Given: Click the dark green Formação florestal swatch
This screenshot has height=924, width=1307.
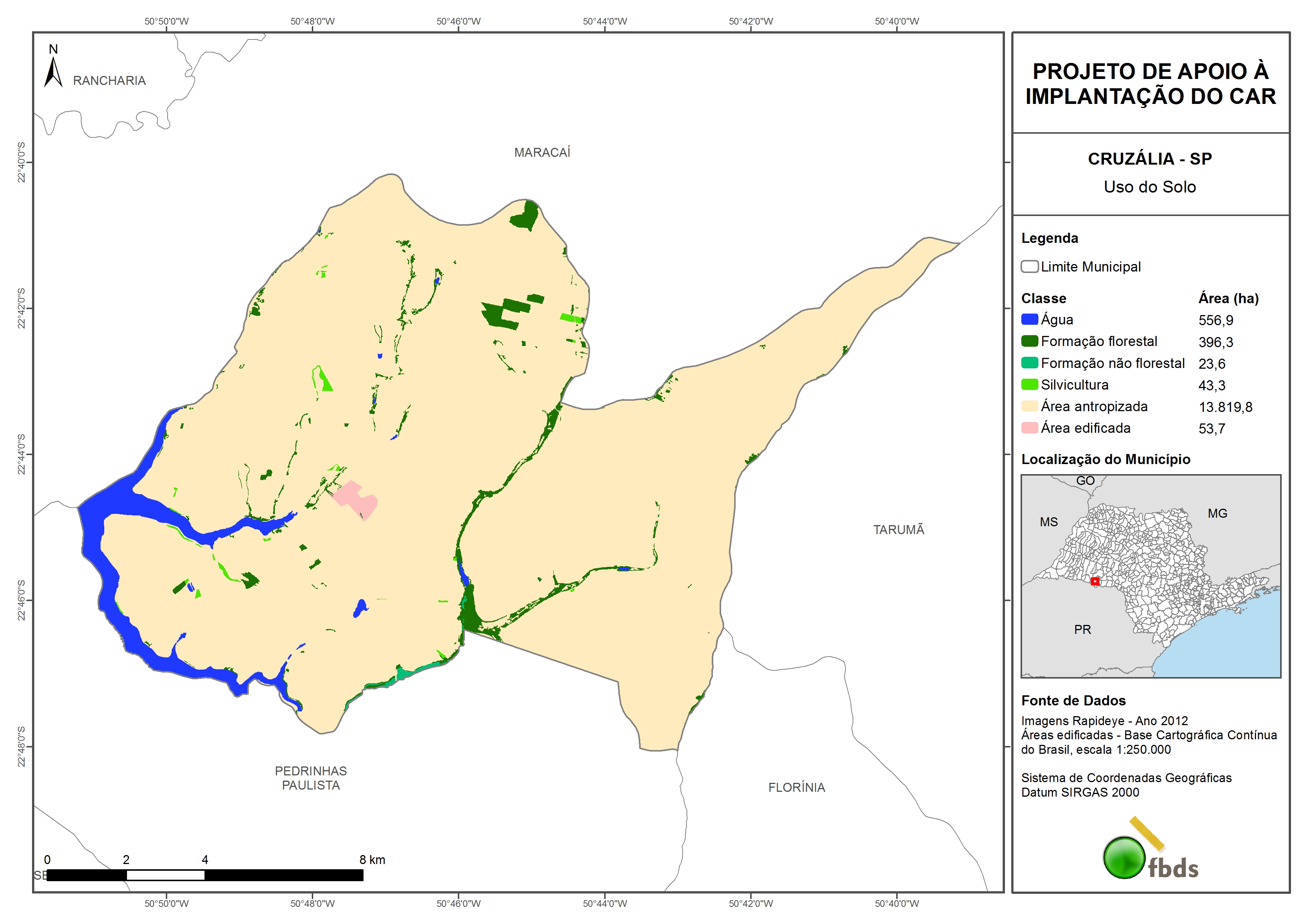Looking at the screenshot, I should click(x=1029, y=341).
